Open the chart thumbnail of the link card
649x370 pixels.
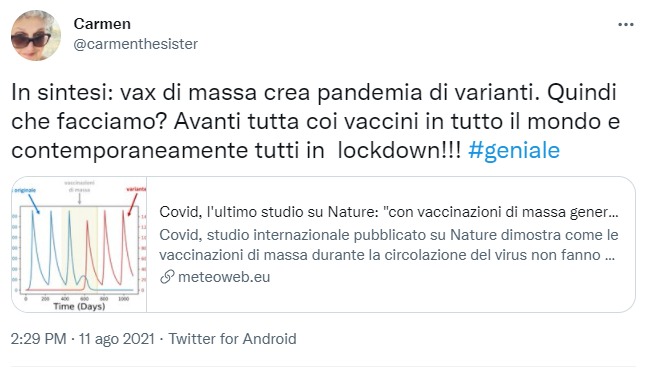(x=79, y=245)
